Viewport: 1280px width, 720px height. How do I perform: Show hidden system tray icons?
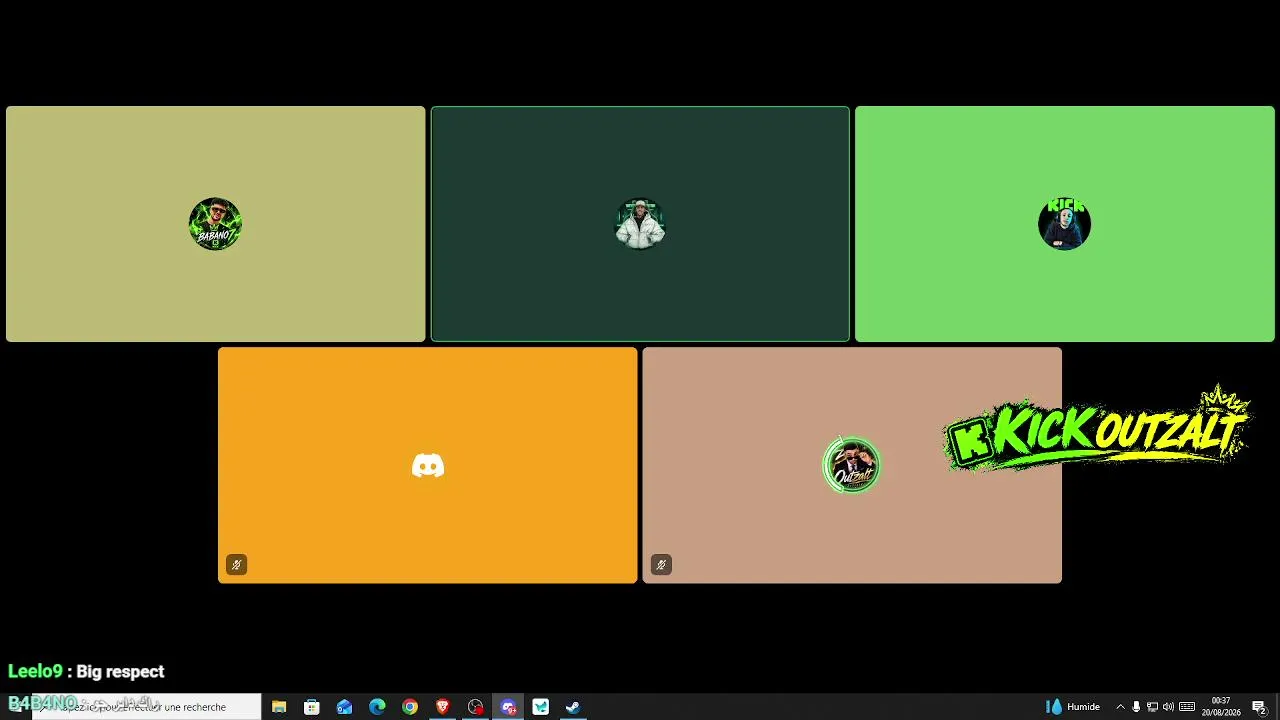[x=1120, y=707]
